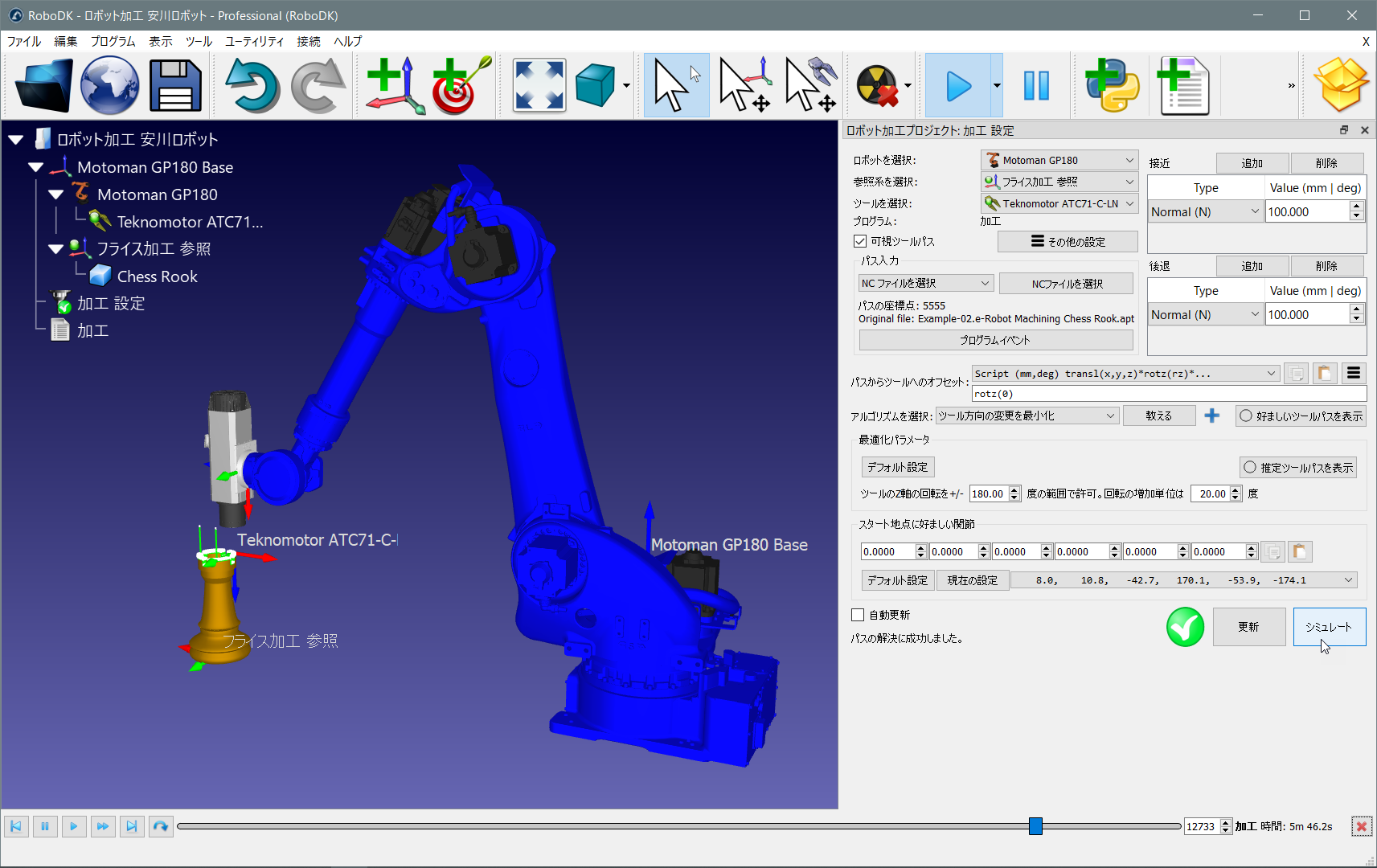
Task: Add a new target icon
Action: [461, 85]
